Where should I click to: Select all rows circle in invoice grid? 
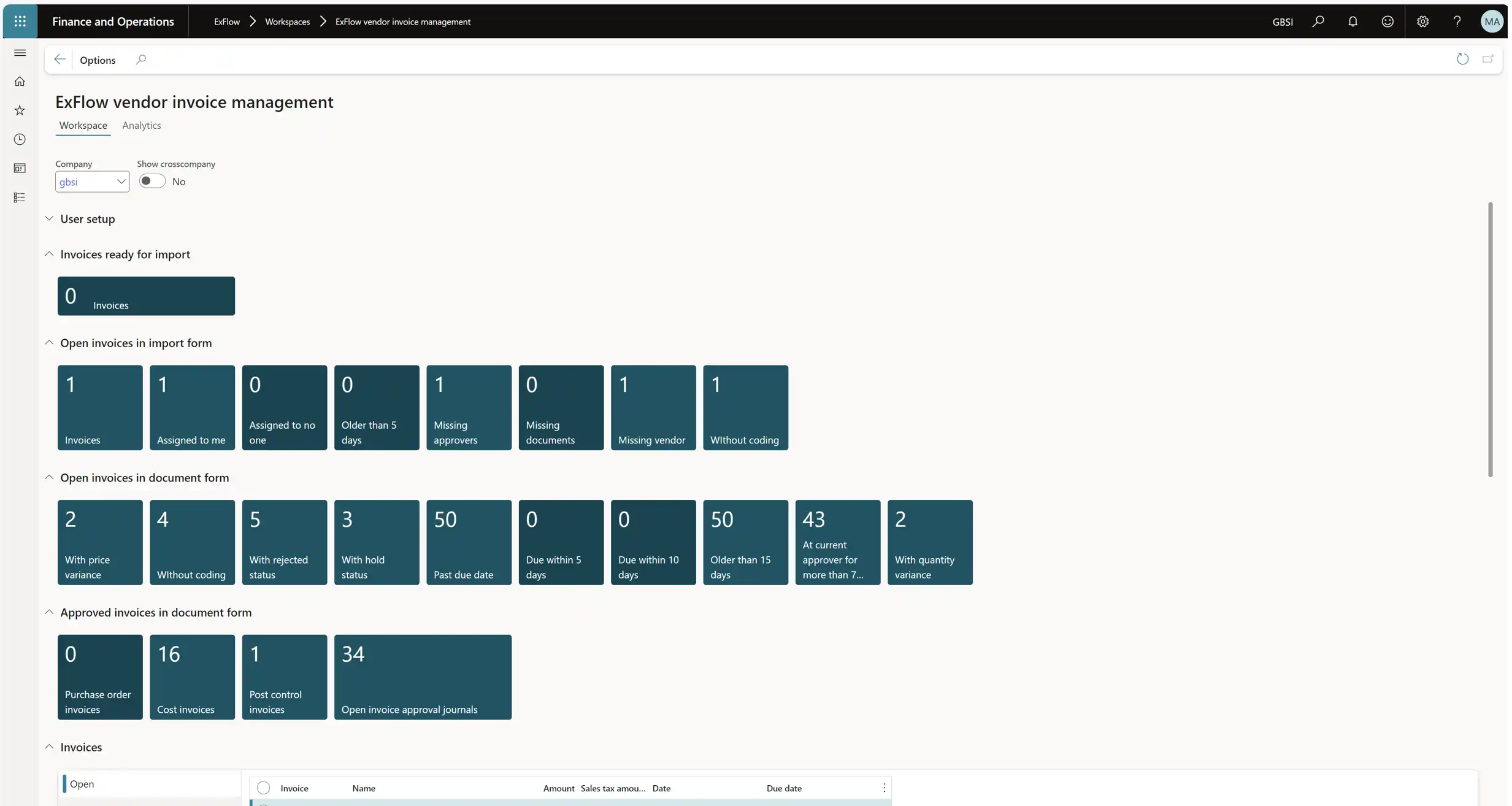tap(263, 788)
